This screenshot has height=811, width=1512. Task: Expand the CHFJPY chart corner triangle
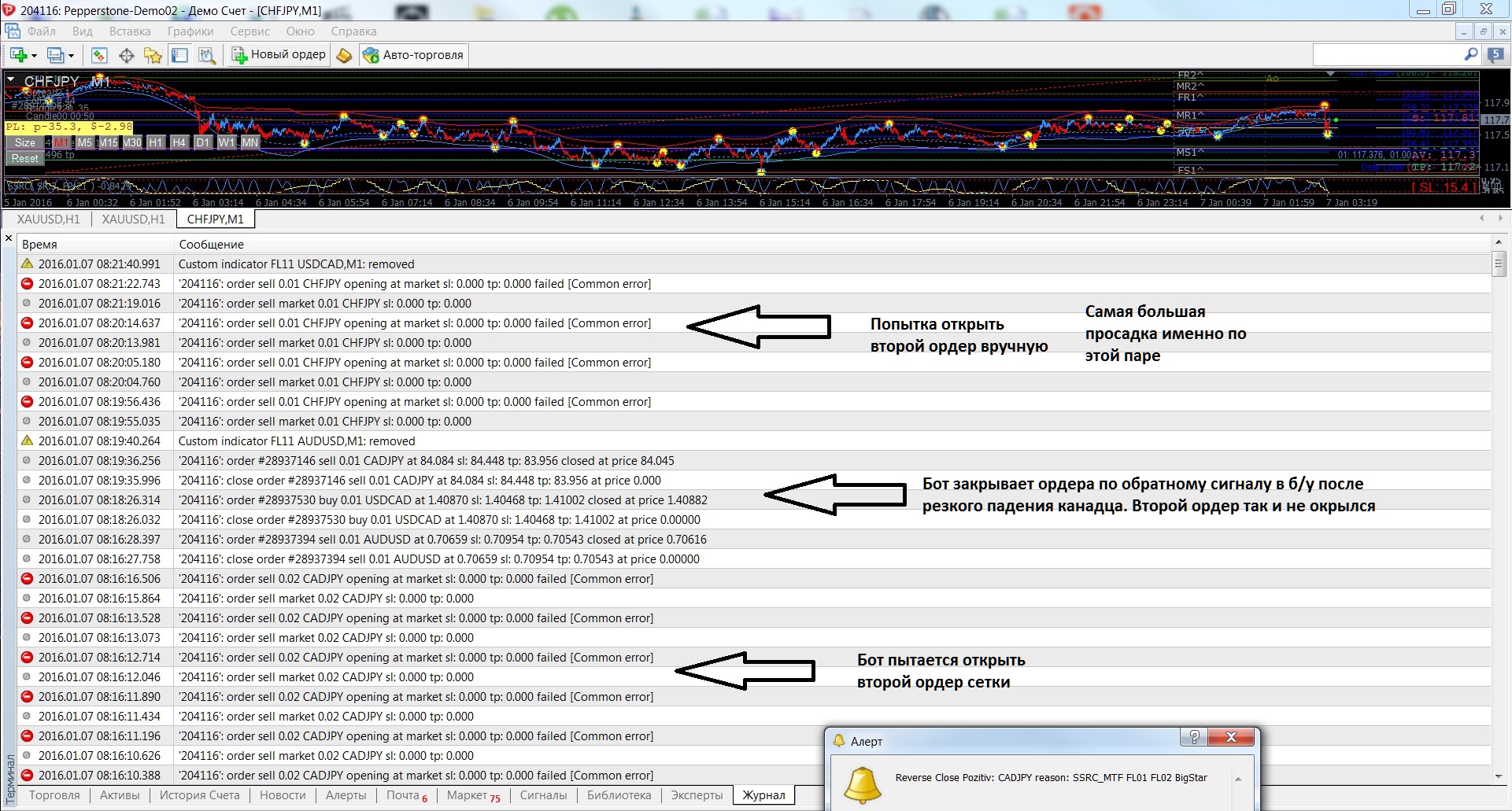tap(11, 79)
